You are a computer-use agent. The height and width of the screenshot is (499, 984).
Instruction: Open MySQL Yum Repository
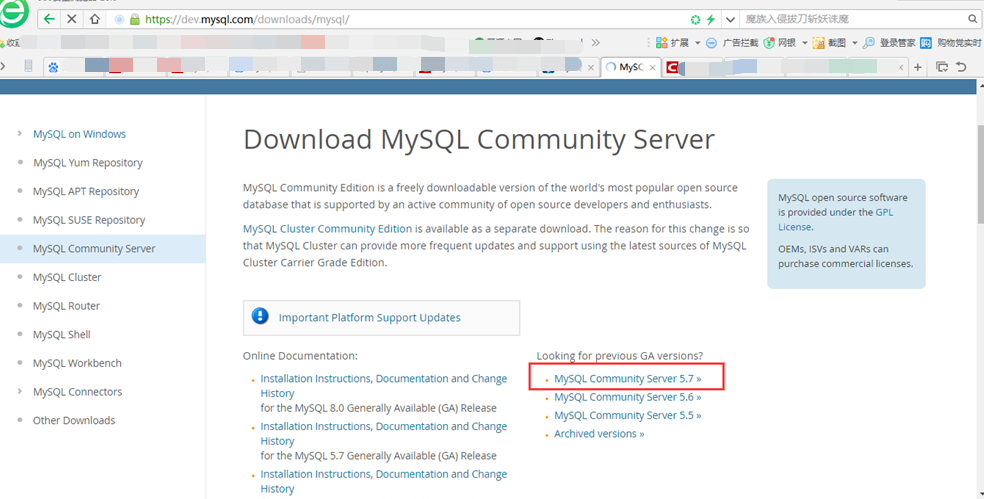tap(88, 163)
